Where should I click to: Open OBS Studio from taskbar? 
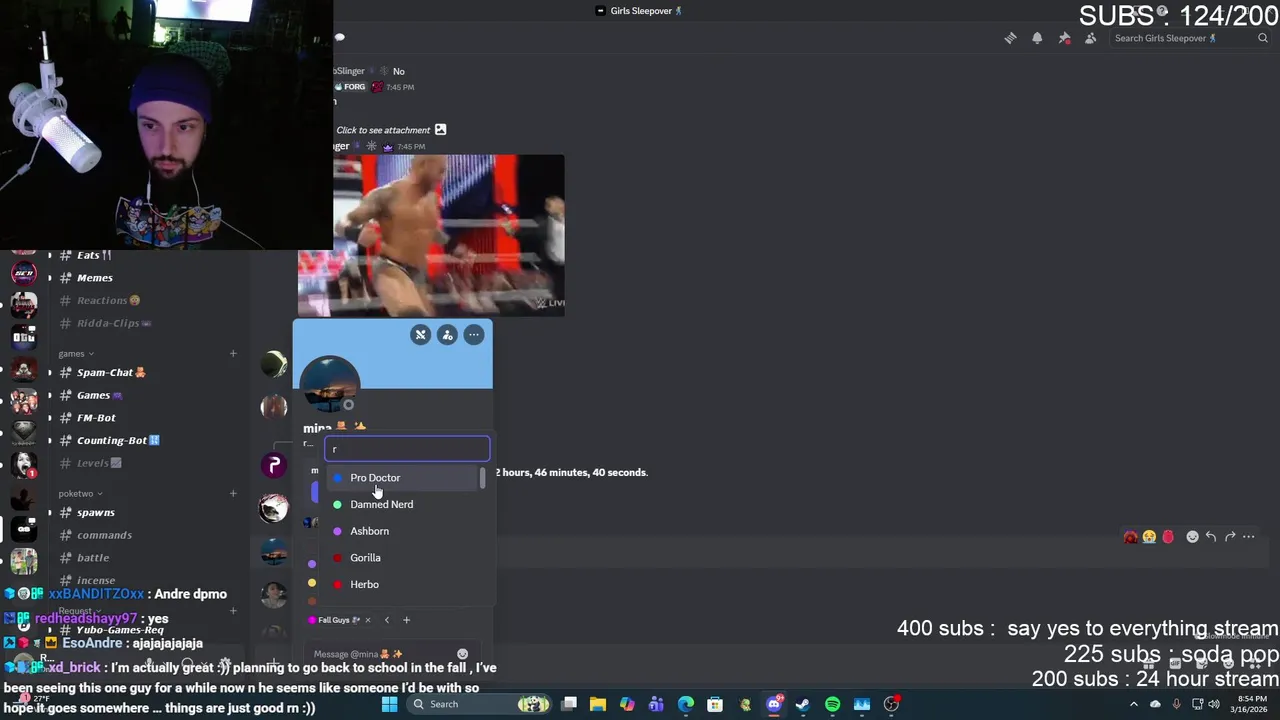[x=891, y=704]
